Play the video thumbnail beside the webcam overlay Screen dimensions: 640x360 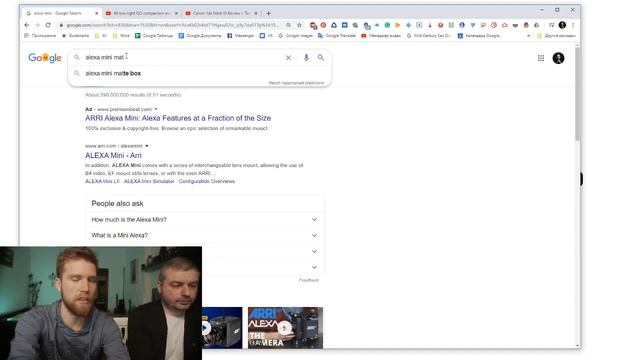pyautogui.click(x=222, y=328)
